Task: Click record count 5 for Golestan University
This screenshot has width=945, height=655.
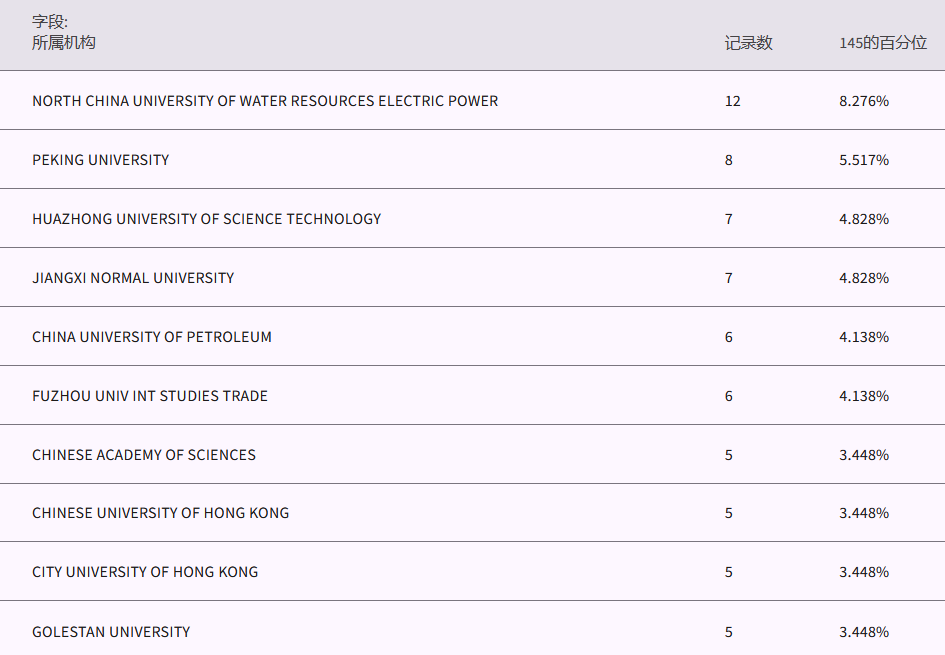Action: pos(729,632)
